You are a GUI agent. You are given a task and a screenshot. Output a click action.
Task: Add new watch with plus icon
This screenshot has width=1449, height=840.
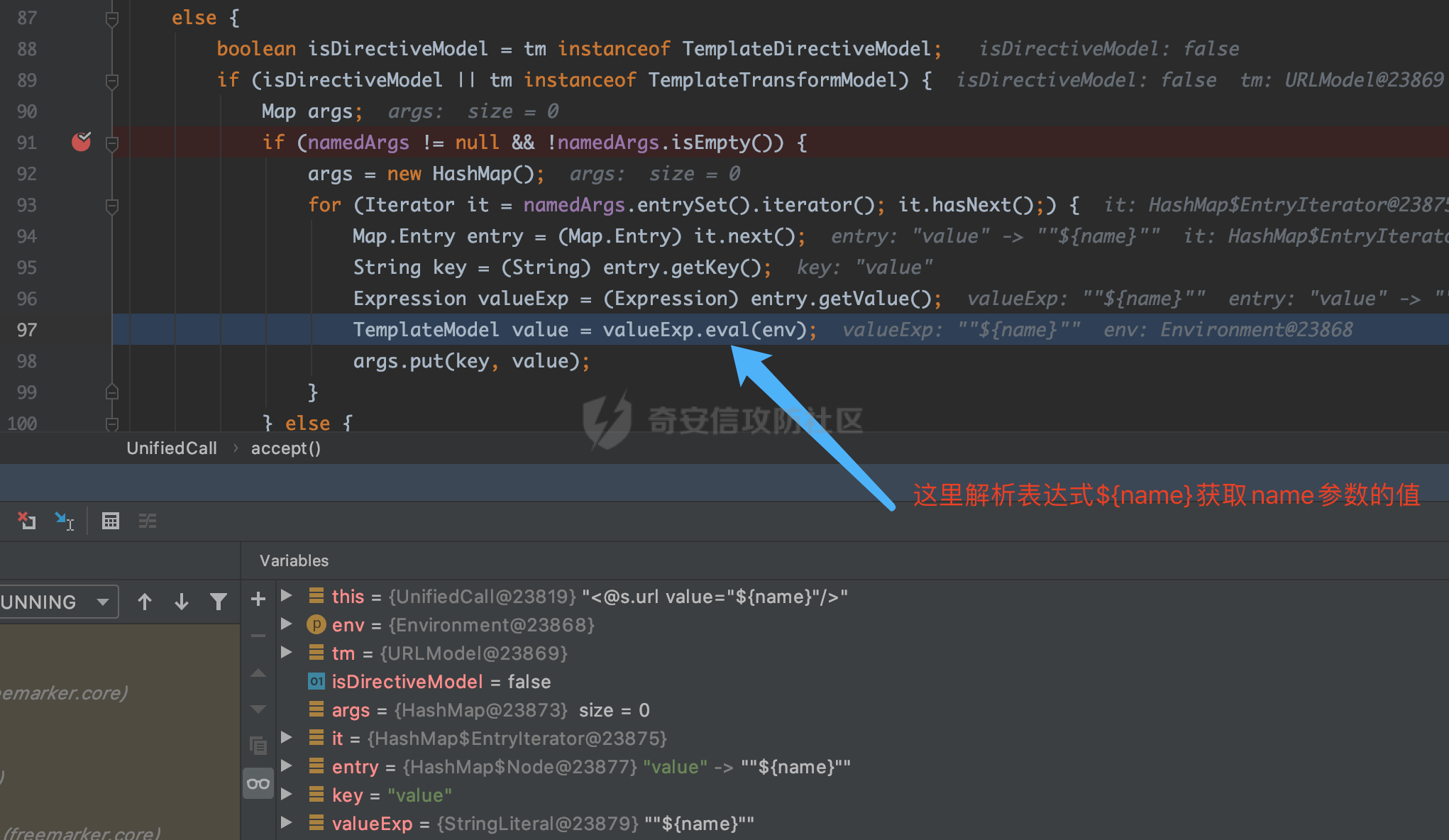(x=258, y=599)
